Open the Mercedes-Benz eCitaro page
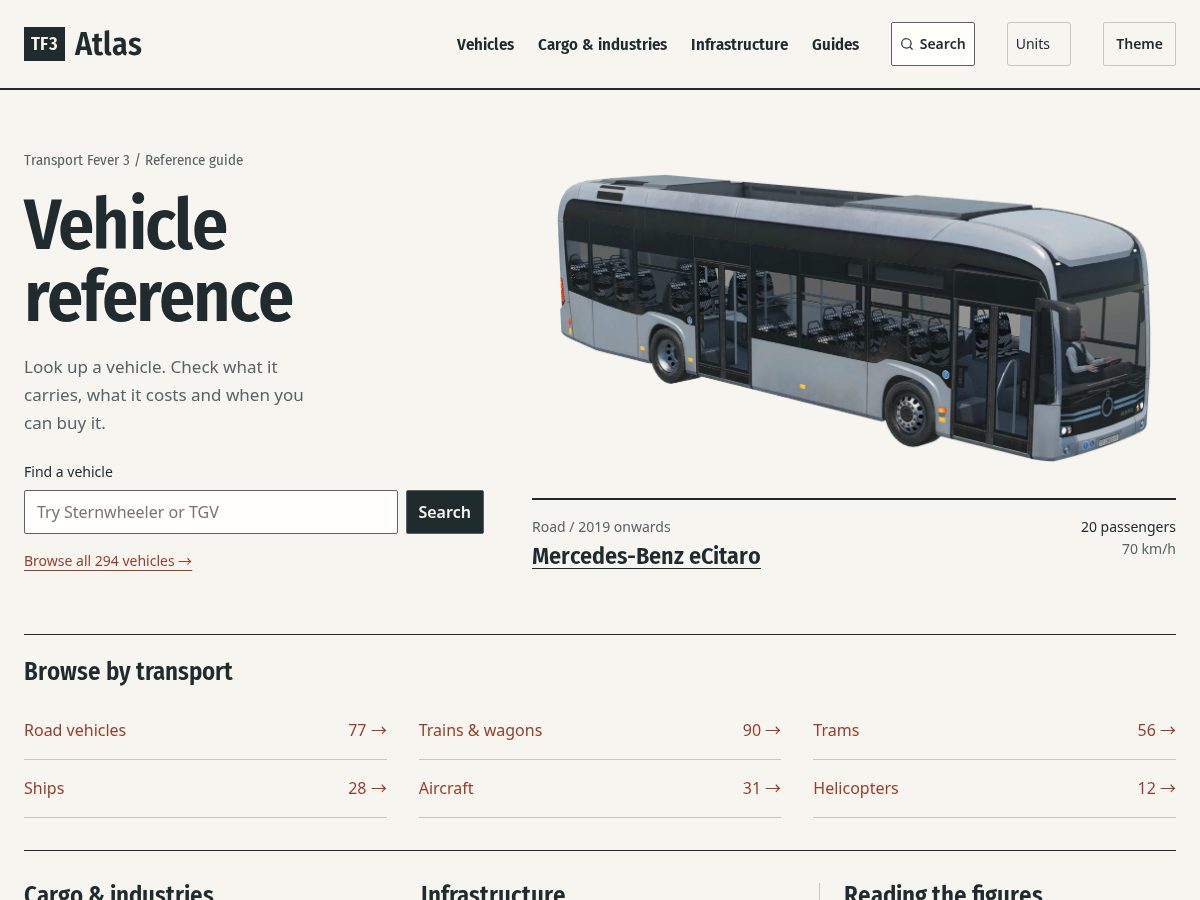The width and height of the screenshot is (1200, 900). (x=646, y=556)
